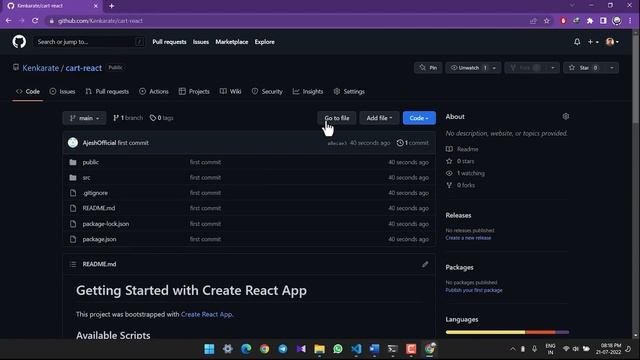Toggle Unwatch for this repository
640x360 pixels.
tap(468, 68)
